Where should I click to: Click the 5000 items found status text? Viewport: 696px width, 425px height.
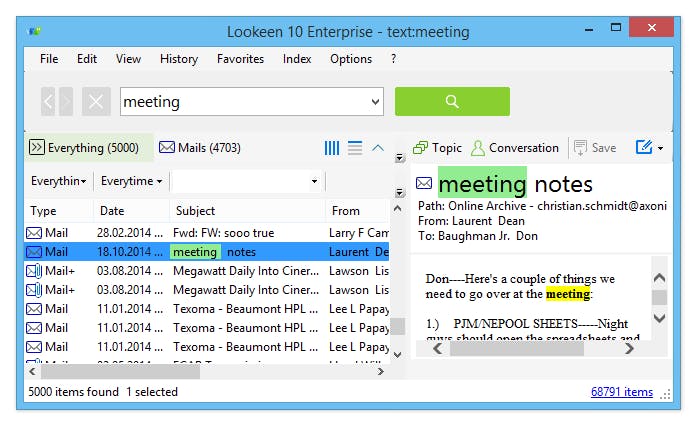(73, 392)
